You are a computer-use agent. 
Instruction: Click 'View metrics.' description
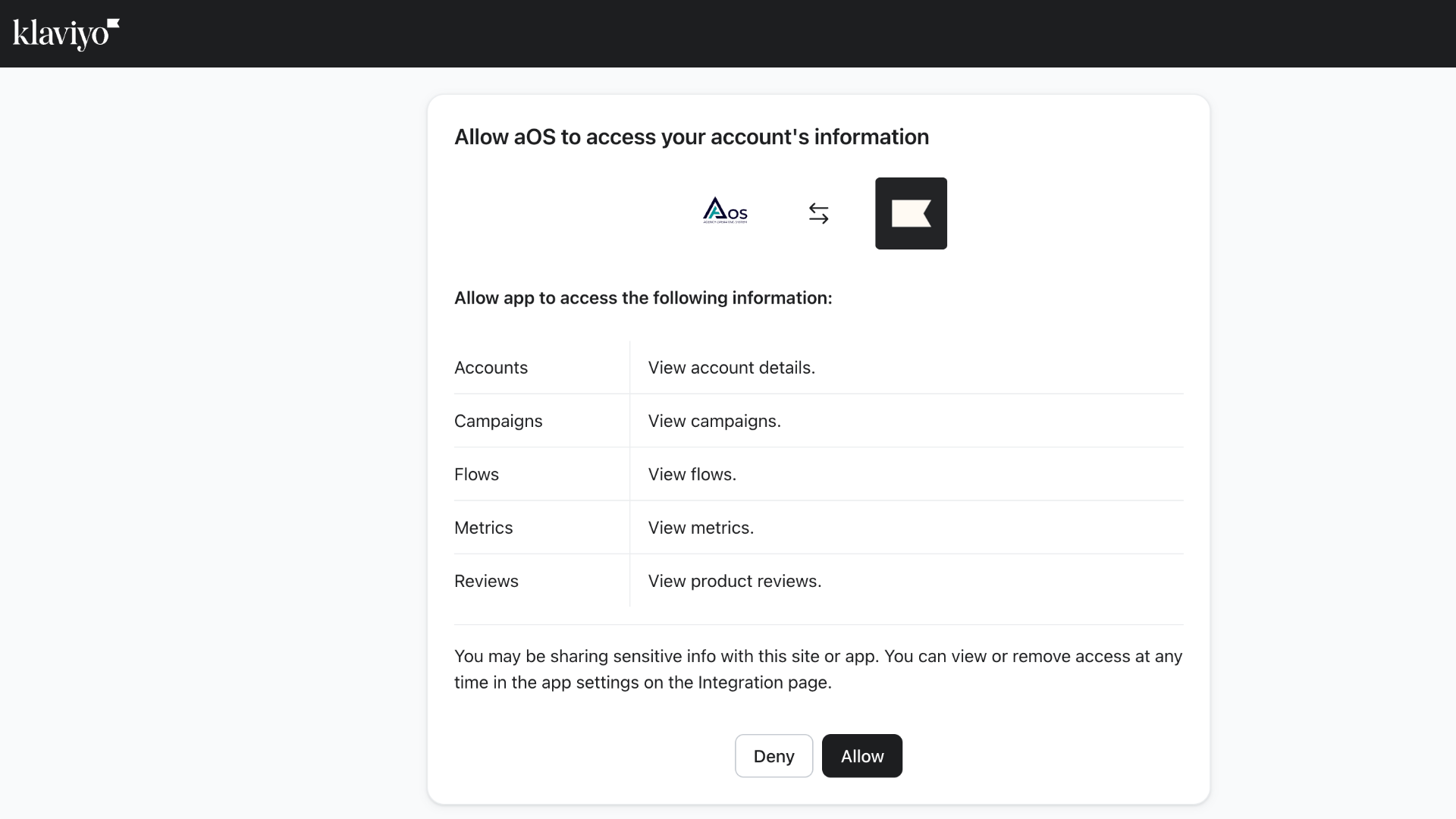[x=701, y=528]
